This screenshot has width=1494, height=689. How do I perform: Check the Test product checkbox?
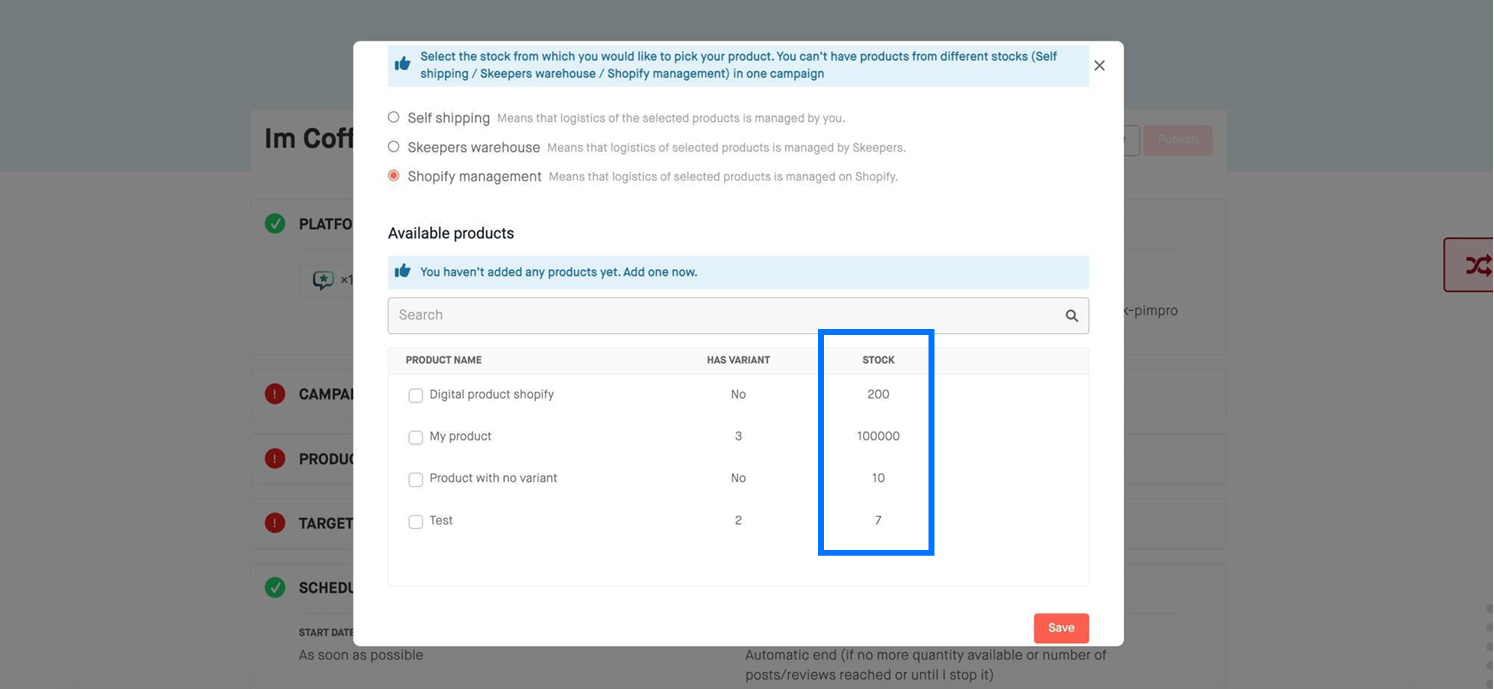[415, 522]
